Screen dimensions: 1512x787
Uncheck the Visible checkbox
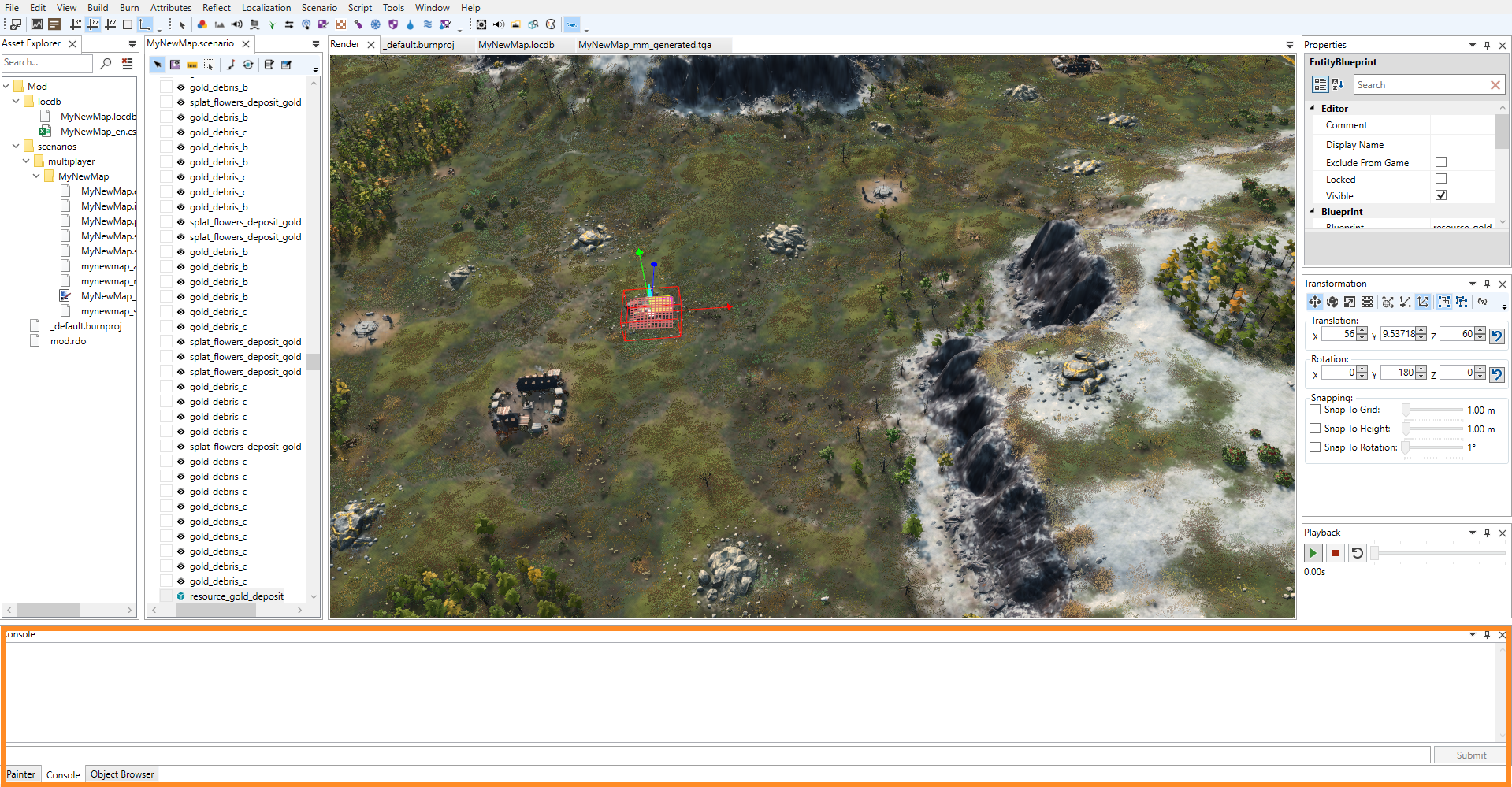(x=1441, y=195)
